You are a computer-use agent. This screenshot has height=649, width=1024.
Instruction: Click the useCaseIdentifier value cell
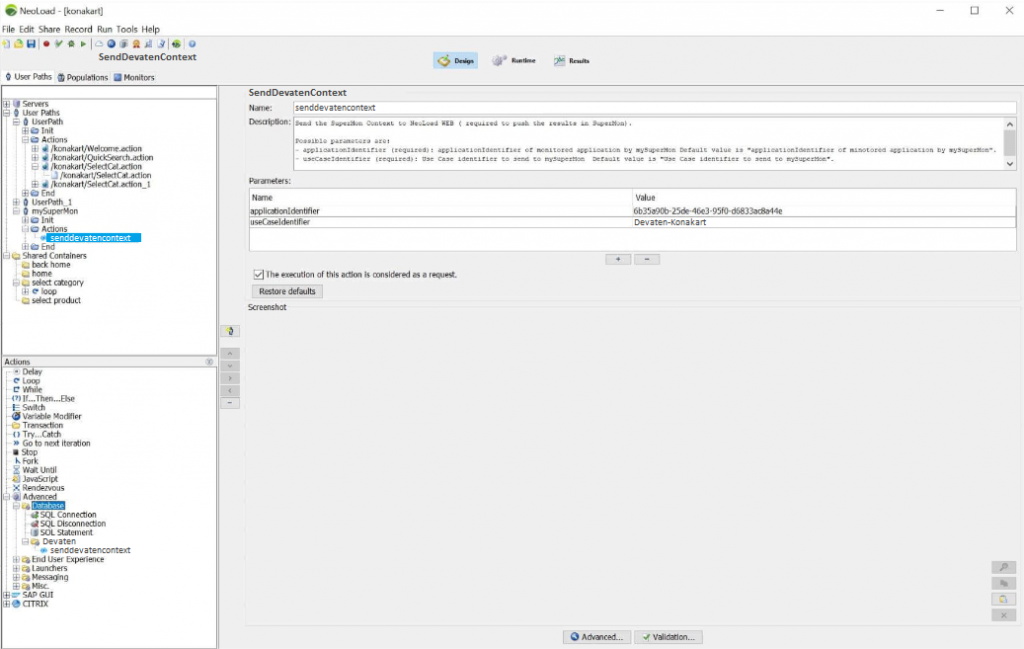(824, 223)
